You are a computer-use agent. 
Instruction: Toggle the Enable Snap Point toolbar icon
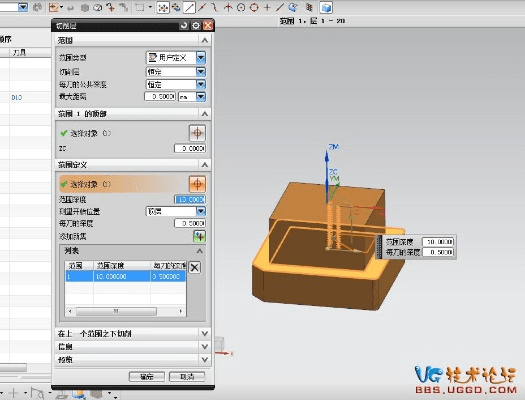(163, 8)
